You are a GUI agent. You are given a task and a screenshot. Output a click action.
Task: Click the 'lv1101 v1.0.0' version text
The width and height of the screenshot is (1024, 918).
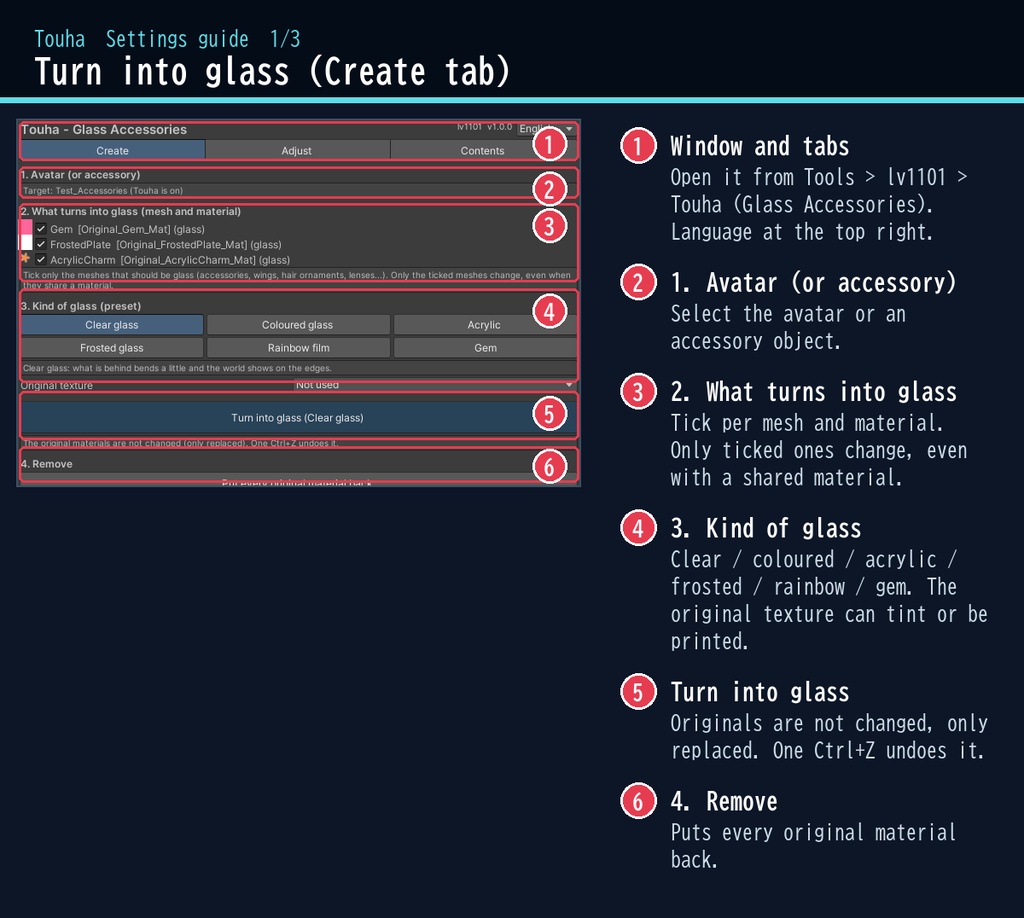(x=485, y=127)
